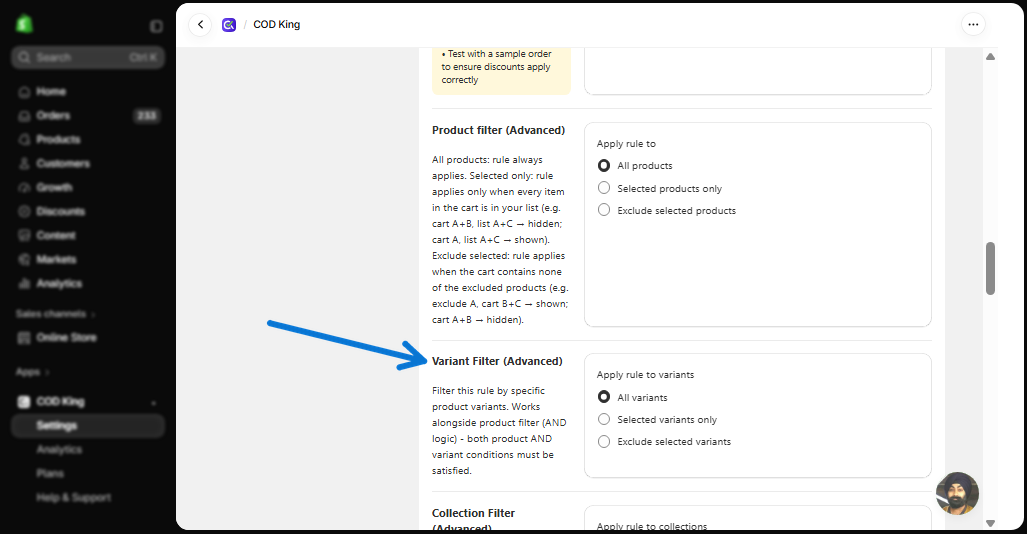Select 'Exclude selected variants' option
Screen dimensions: 1027x534
604,442
